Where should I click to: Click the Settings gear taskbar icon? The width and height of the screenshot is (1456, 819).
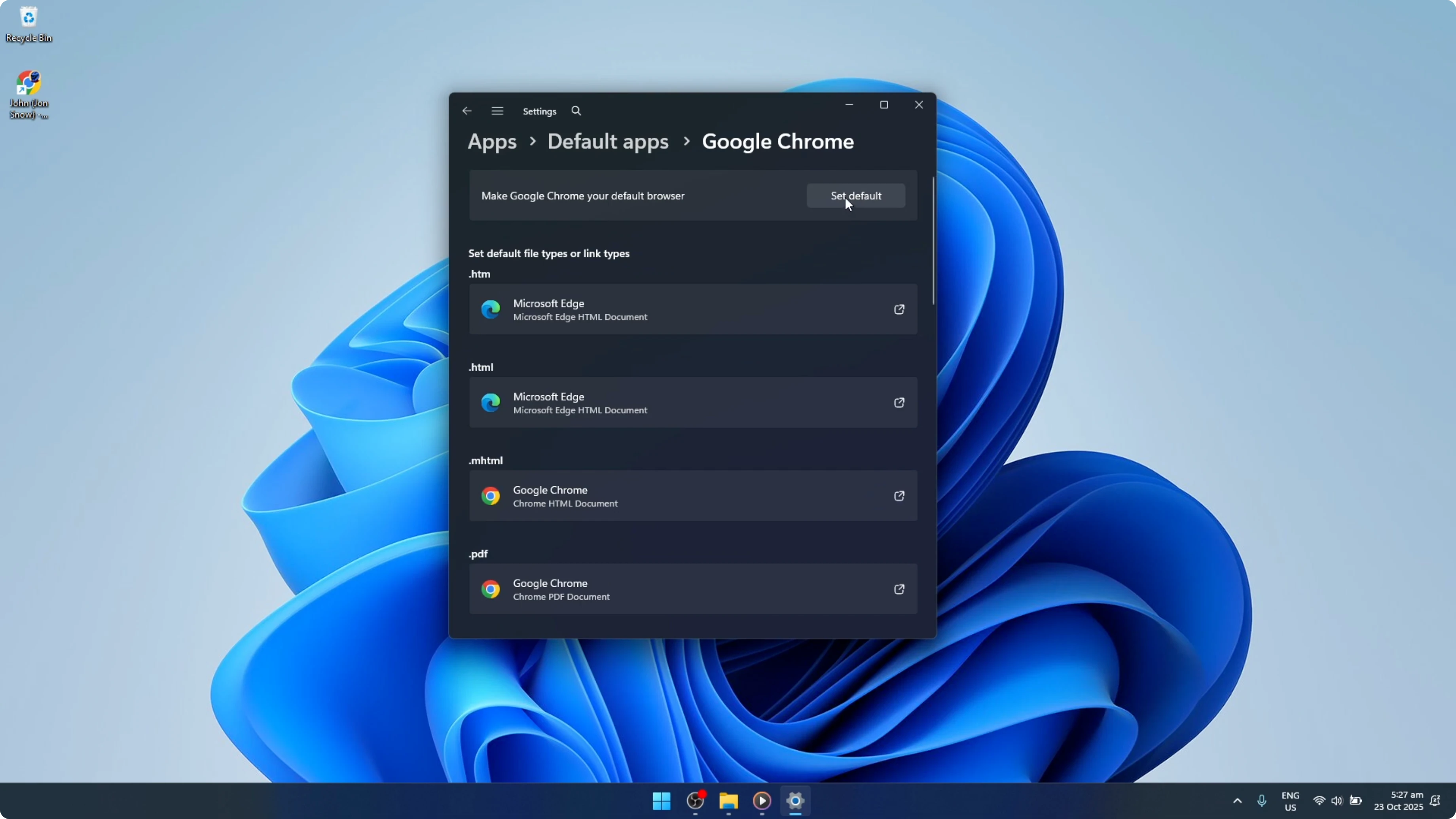click(795, 800)
